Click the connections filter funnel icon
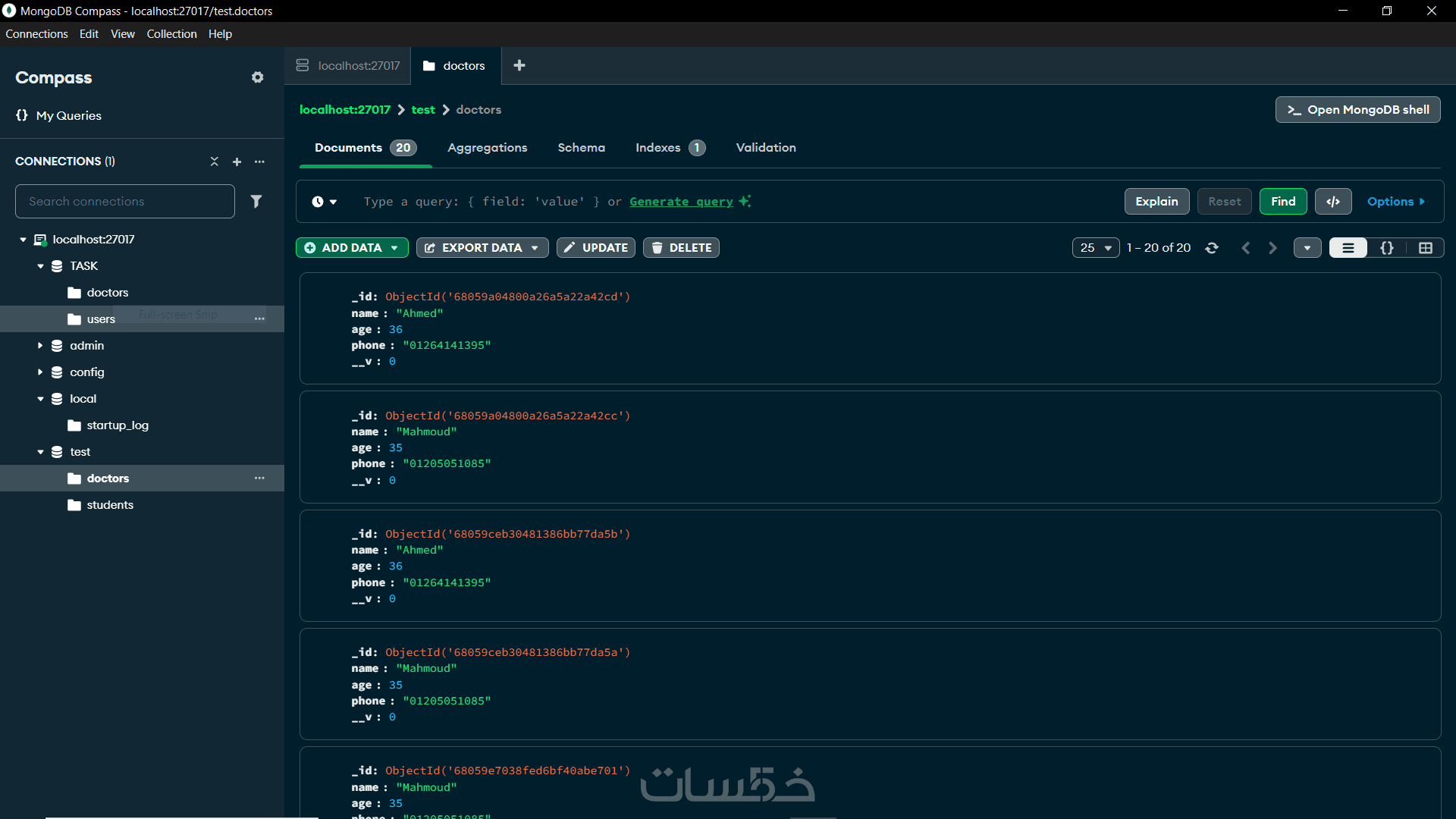The image size is (1456, 819). click(256, 201)
